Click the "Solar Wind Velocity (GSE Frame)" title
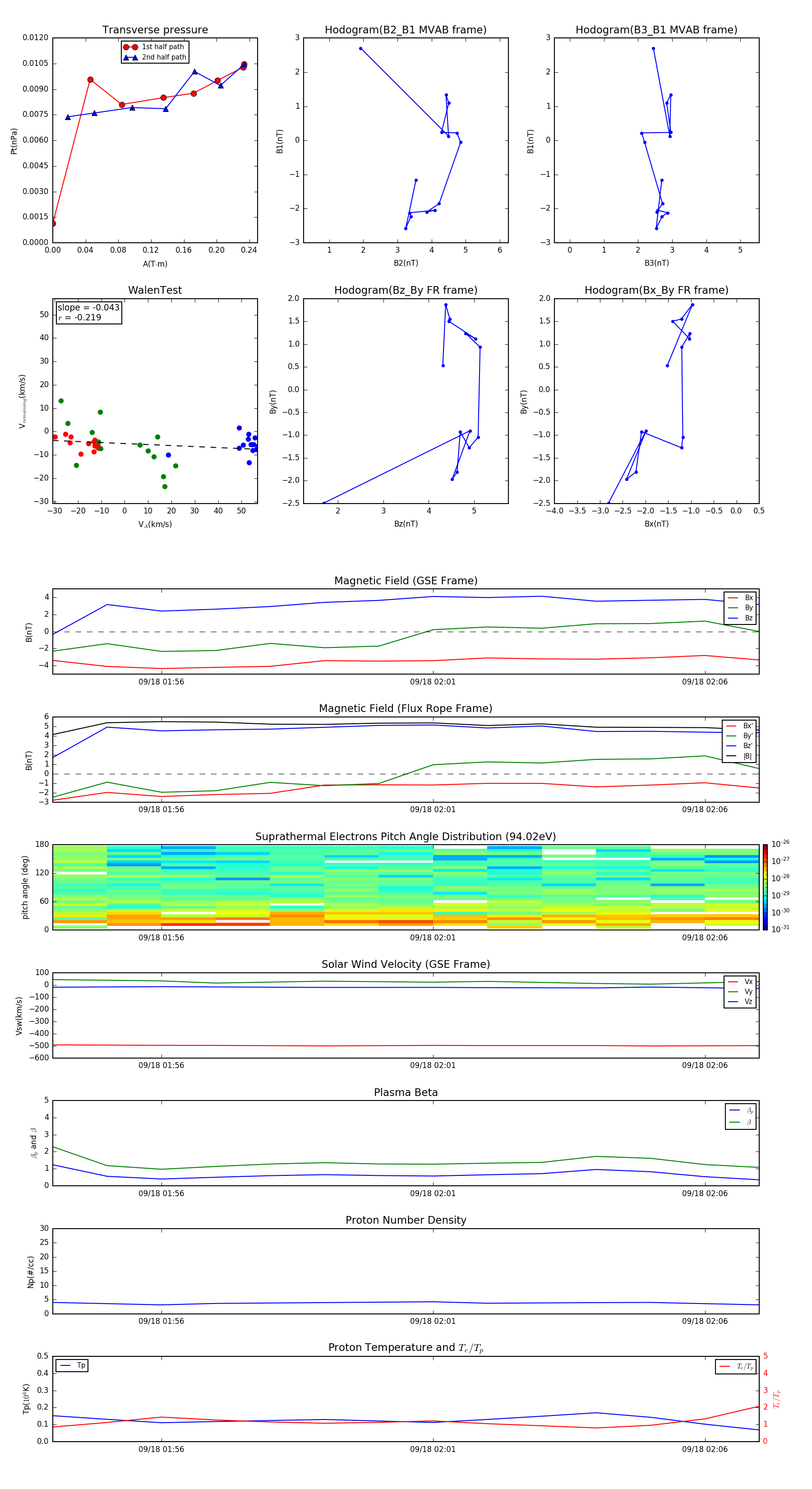 click(x=406, y=965)
